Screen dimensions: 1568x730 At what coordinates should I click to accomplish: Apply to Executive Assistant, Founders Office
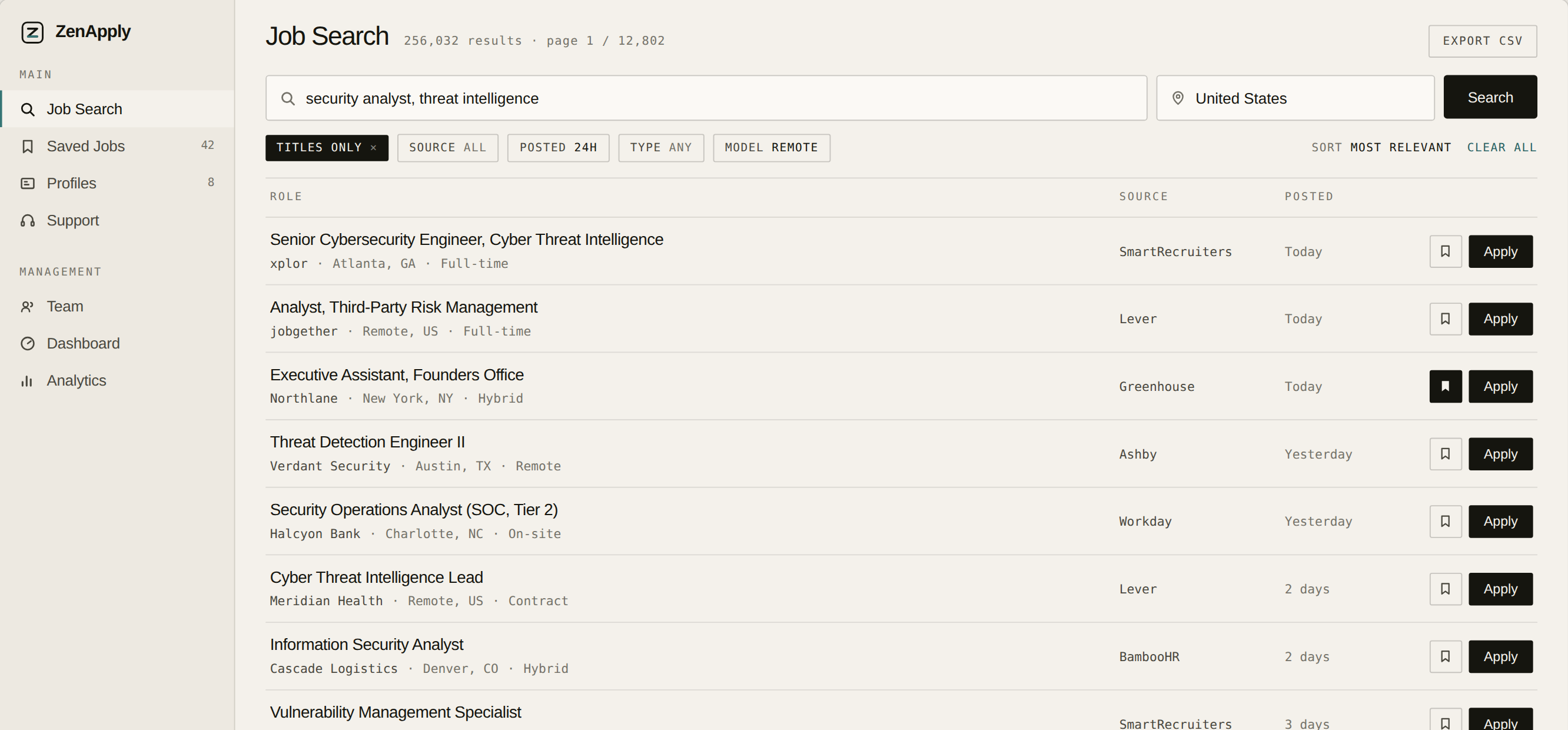(1500, 387)
